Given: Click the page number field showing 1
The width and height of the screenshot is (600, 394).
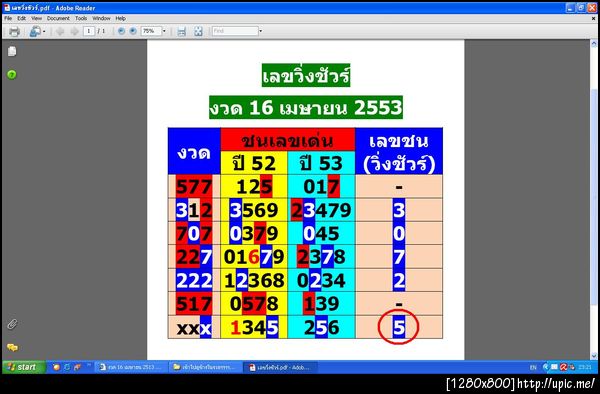Looking at the screenshot, I should [89, 31].
